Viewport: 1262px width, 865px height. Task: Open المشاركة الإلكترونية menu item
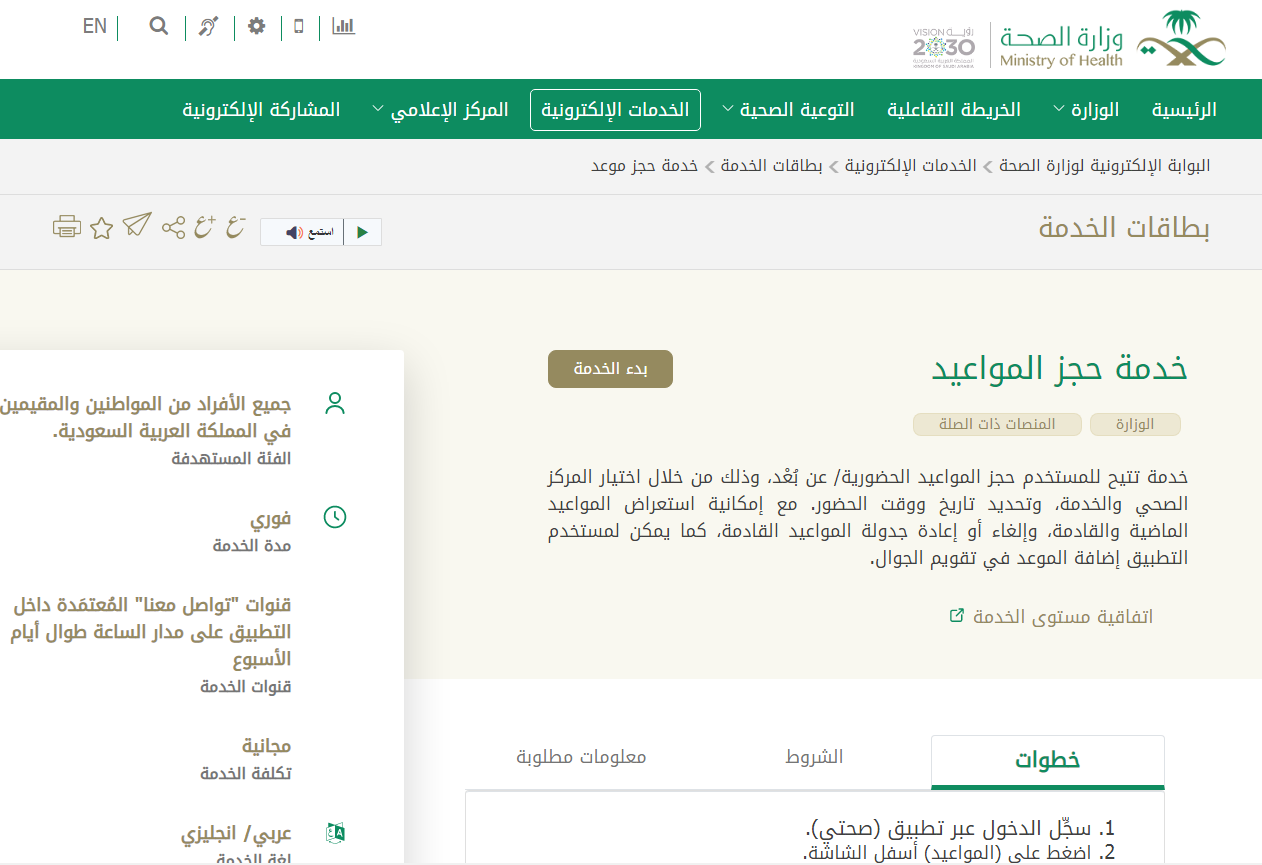261,110
